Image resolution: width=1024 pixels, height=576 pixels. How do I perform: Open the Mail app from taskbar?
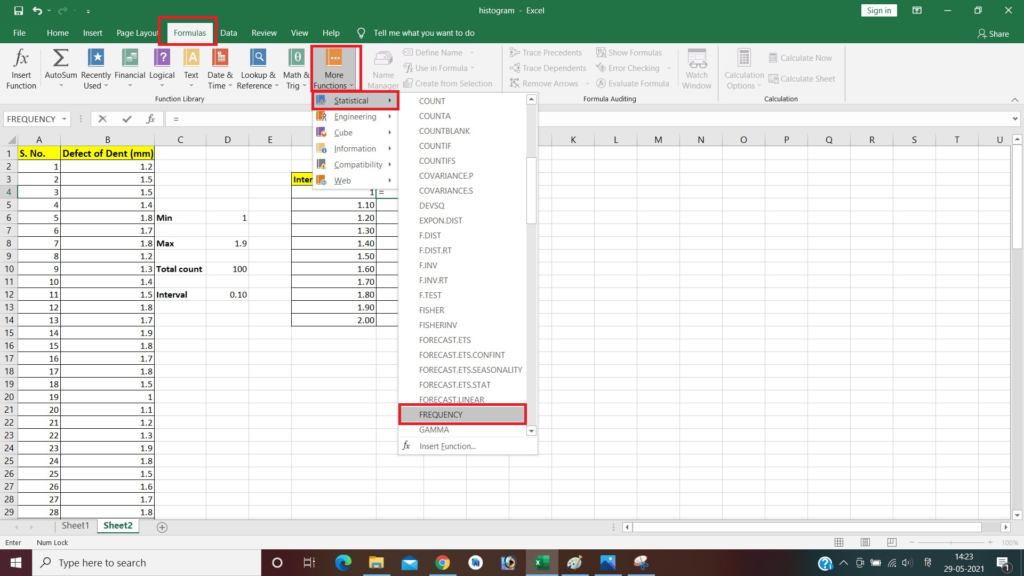[x=409, y=562]
